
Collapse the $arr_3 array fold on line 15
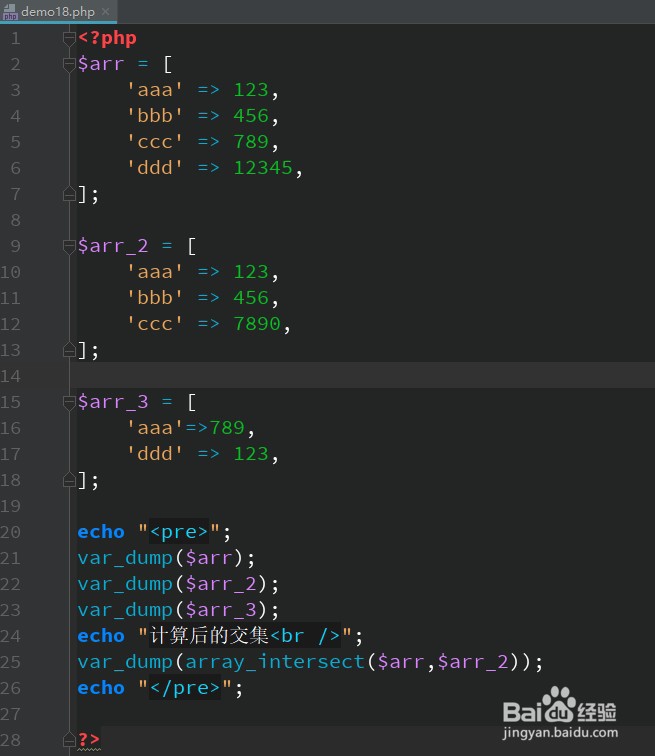coord(69,403)
